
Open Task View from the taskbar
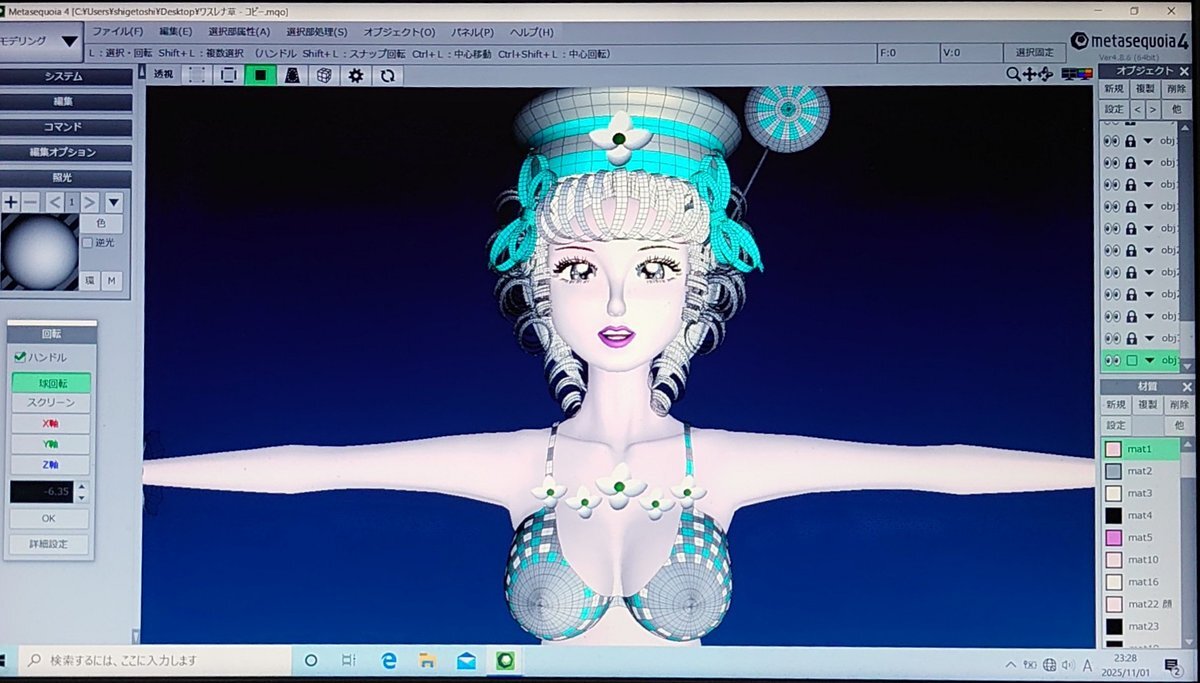(x=349, y=660)
